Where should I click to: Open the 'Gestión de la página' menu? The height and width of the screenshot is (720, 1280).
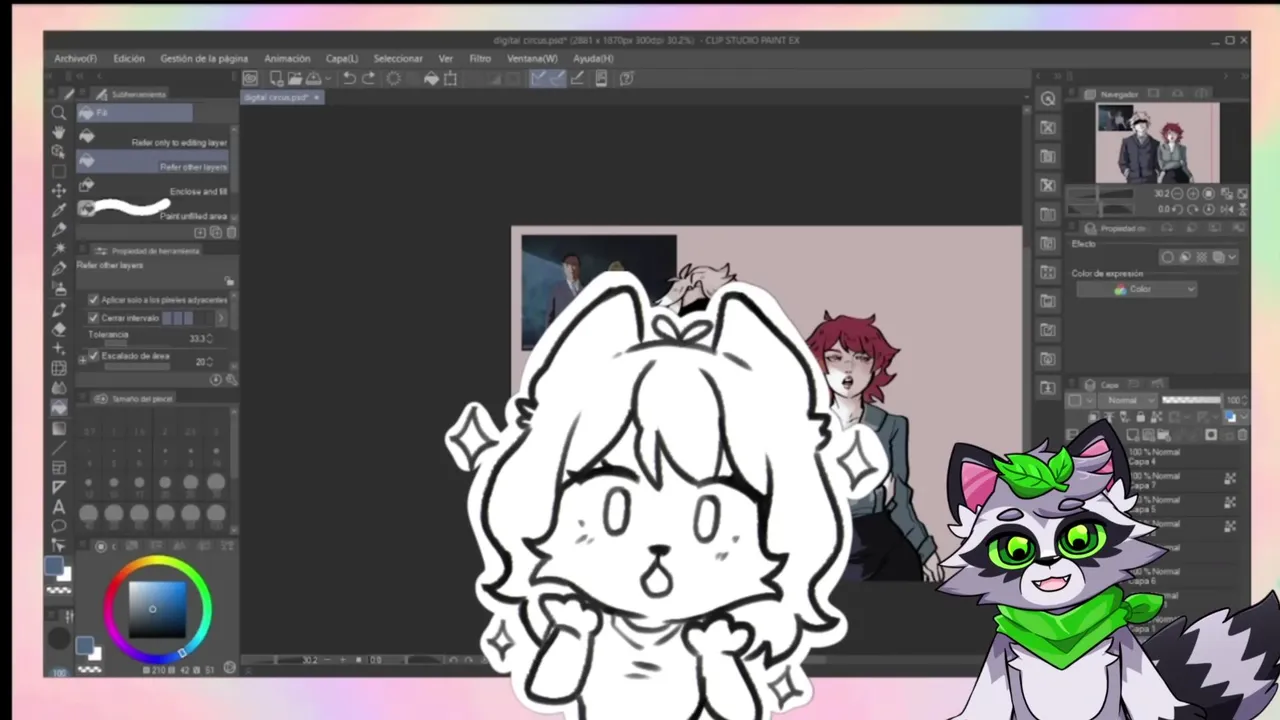(204, 58)
